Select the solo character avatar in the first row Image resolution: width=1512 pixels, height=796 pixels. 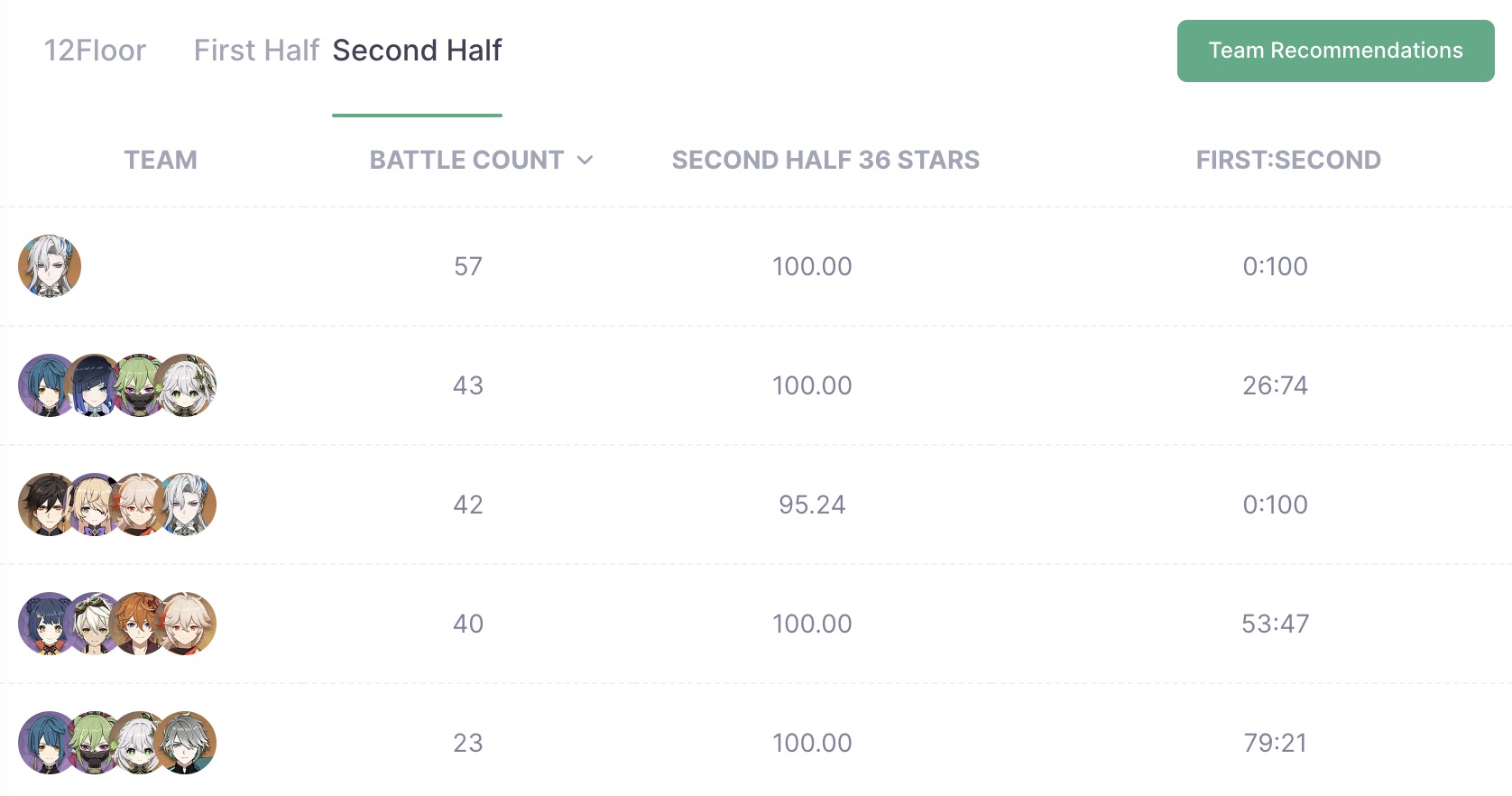coord(50,266)
